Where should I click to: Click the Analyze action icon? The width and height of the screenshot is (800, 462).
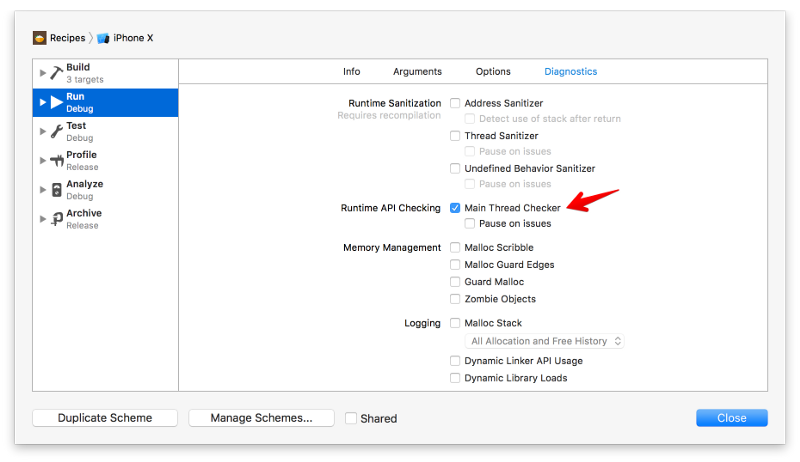click(x=57, y=190)
